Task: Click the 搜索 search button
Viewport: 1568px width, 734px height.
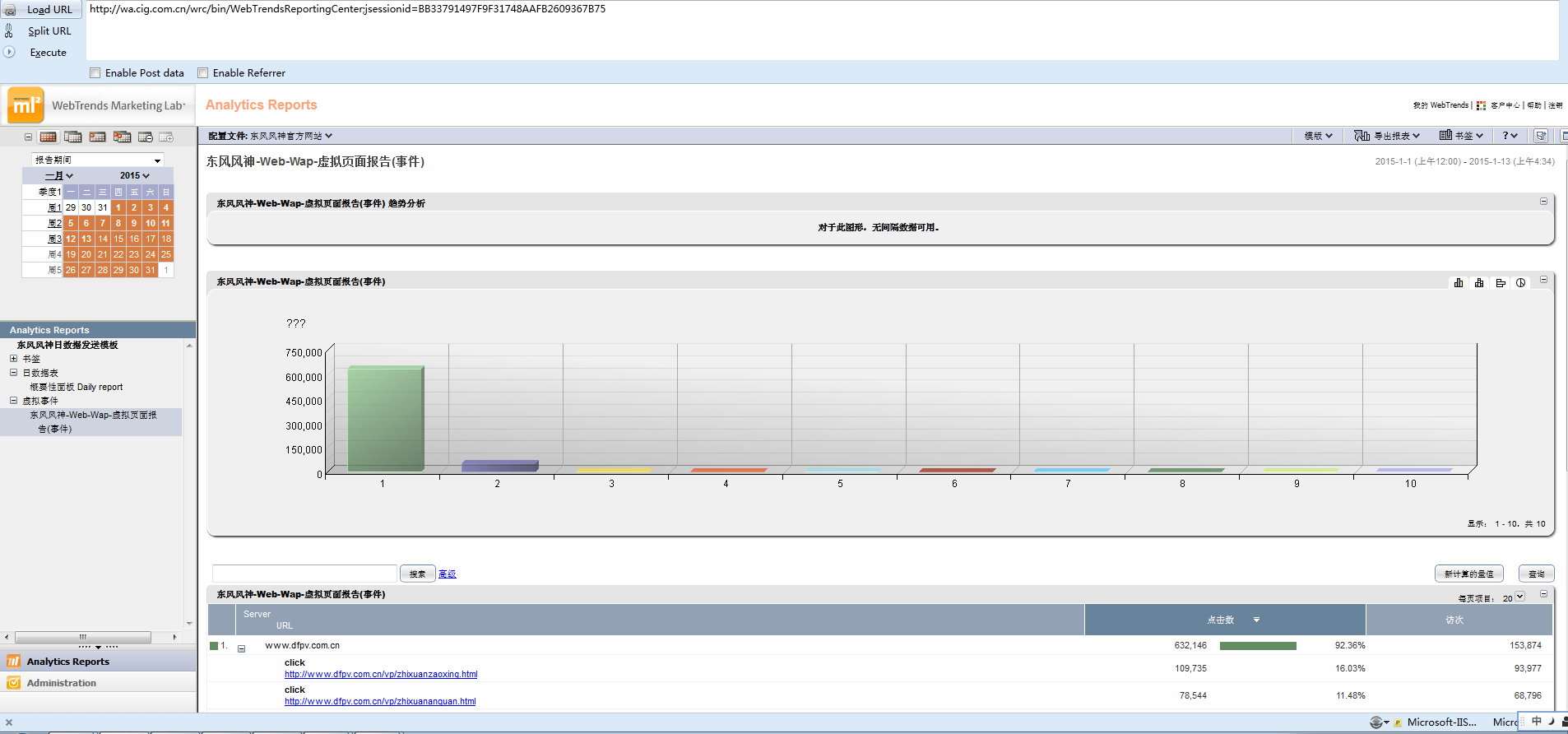Action: 417,574
